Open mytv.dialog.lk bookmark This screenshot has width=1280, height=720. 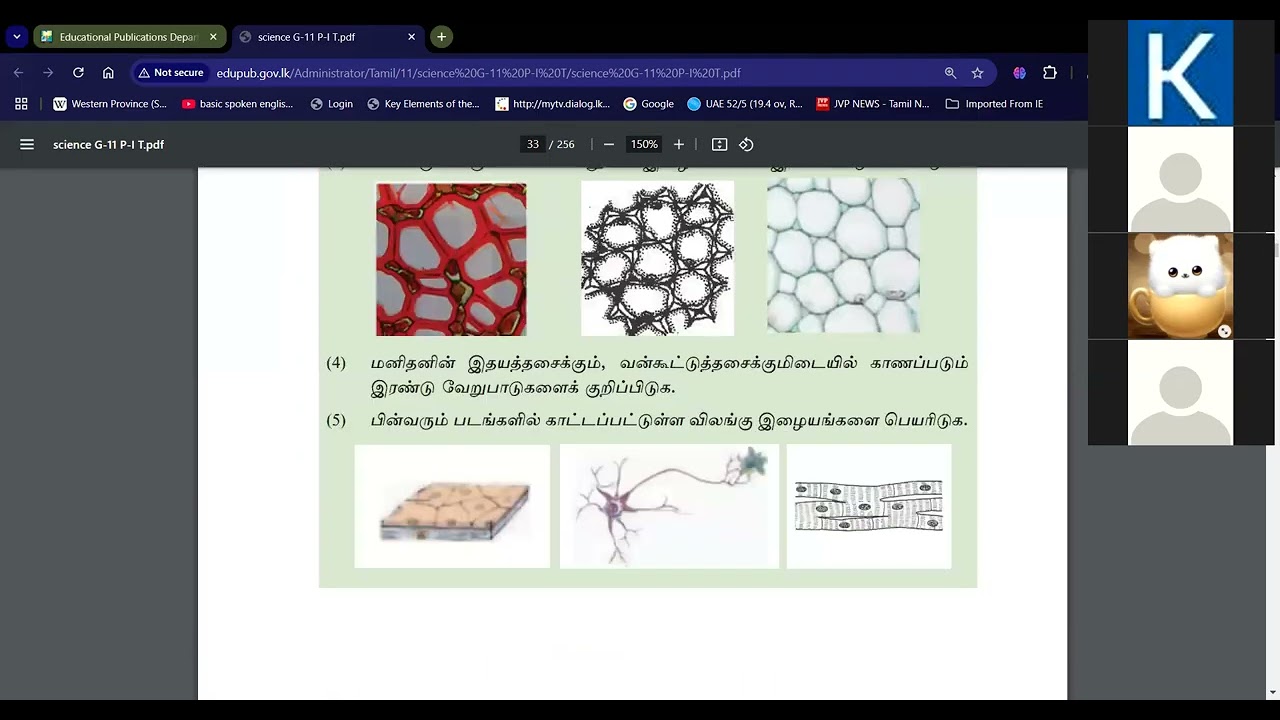tap(552, 104)
